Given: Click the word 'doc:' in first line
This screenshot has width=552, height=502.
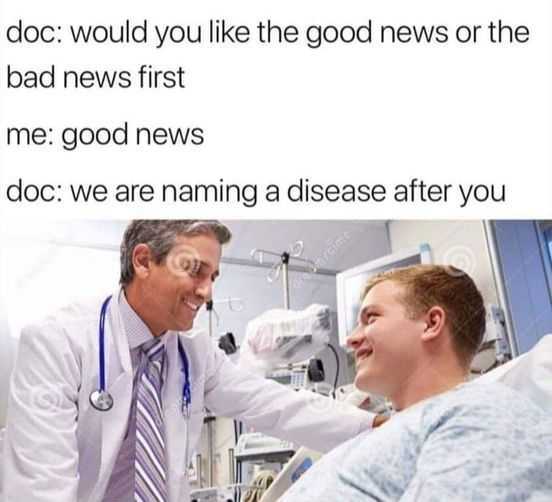Looking at the screenshot, I should click(34, 32).
